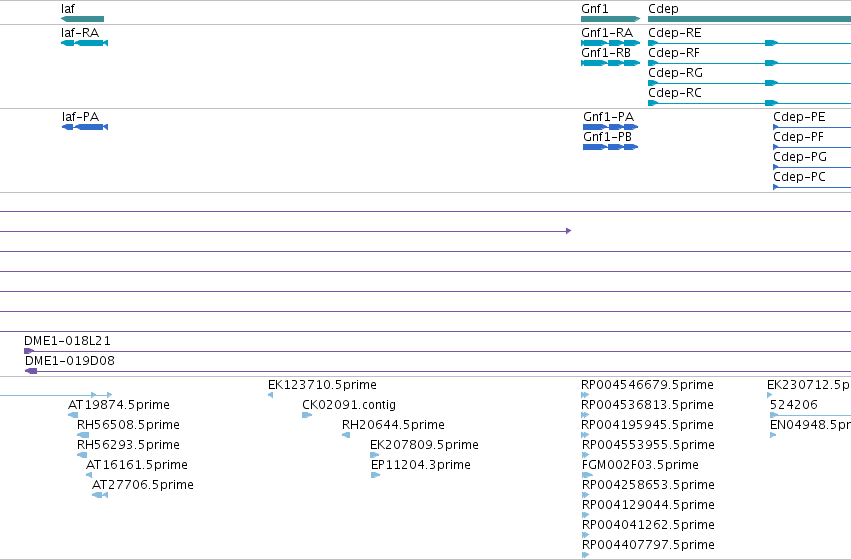
Task: Open the CK02091.contig feature
Action: coord(307,415)
